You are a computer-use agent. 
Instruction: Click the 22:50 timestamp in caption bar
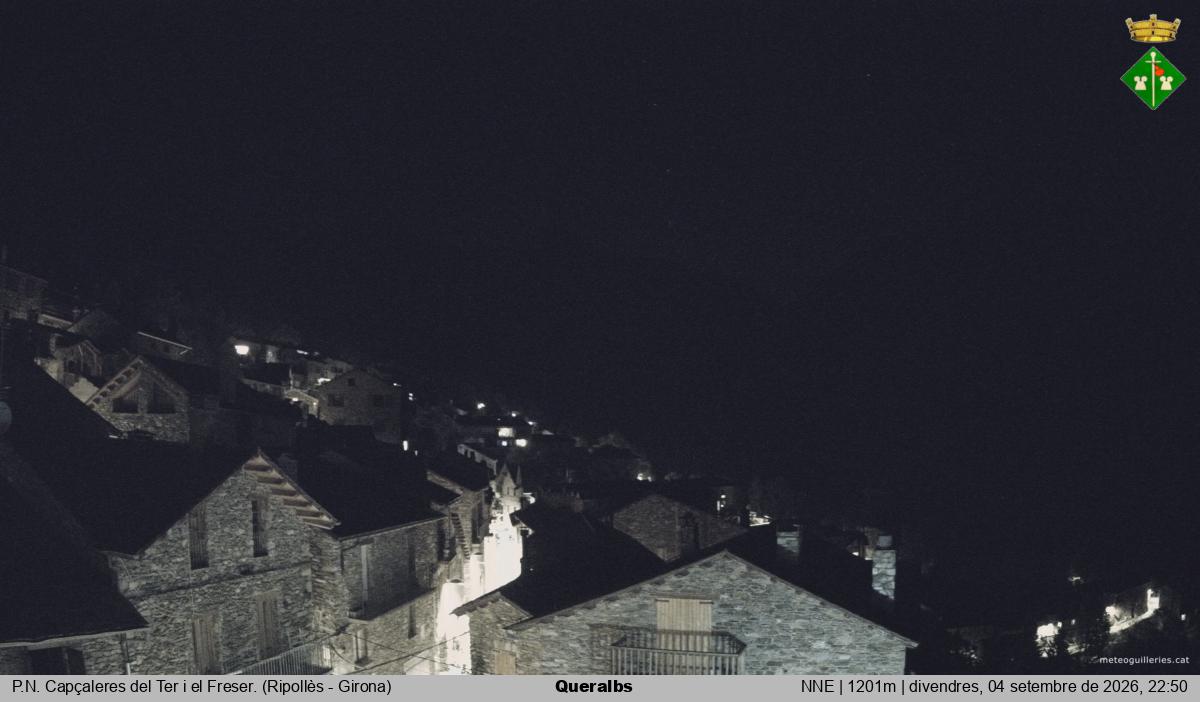pyautogui.click(x=1167, y=687)
